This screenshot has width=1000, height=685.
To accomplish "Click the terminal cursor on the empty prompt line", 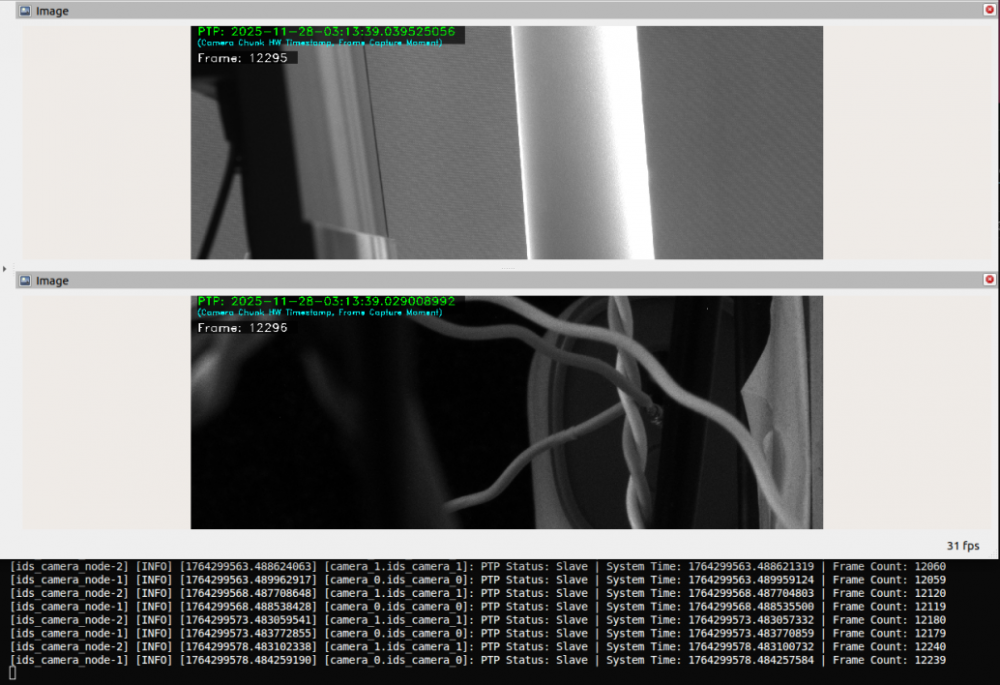I will (13, 674).
